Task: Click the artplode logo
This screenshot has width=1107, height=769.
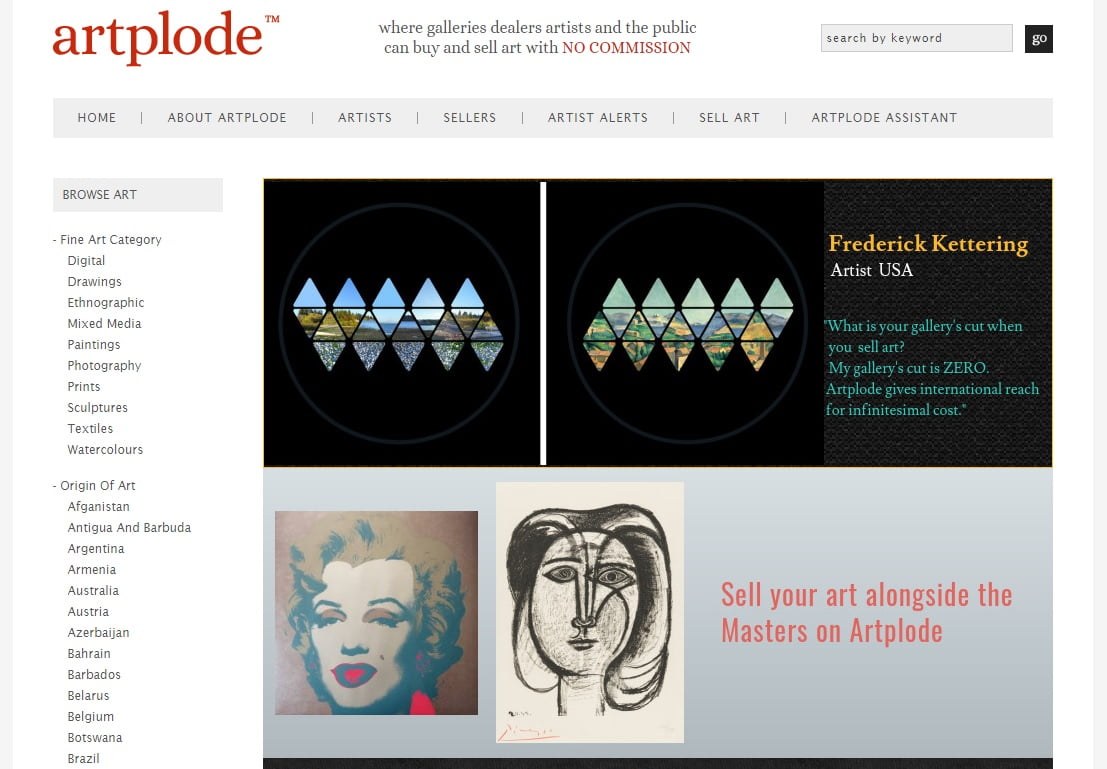Action: [x=165, y=37]
